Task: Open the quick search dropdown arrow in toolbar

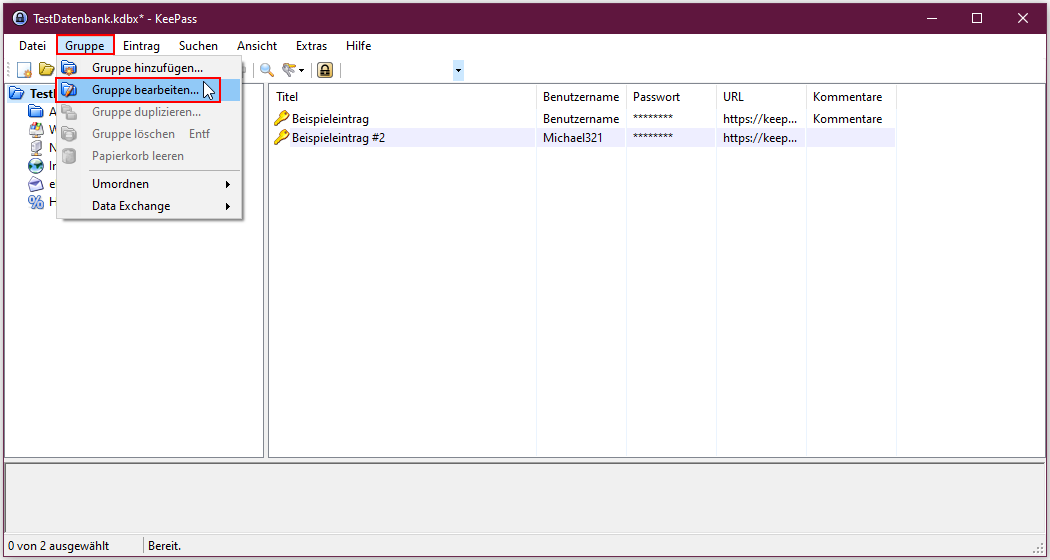Action: [458, 70]
